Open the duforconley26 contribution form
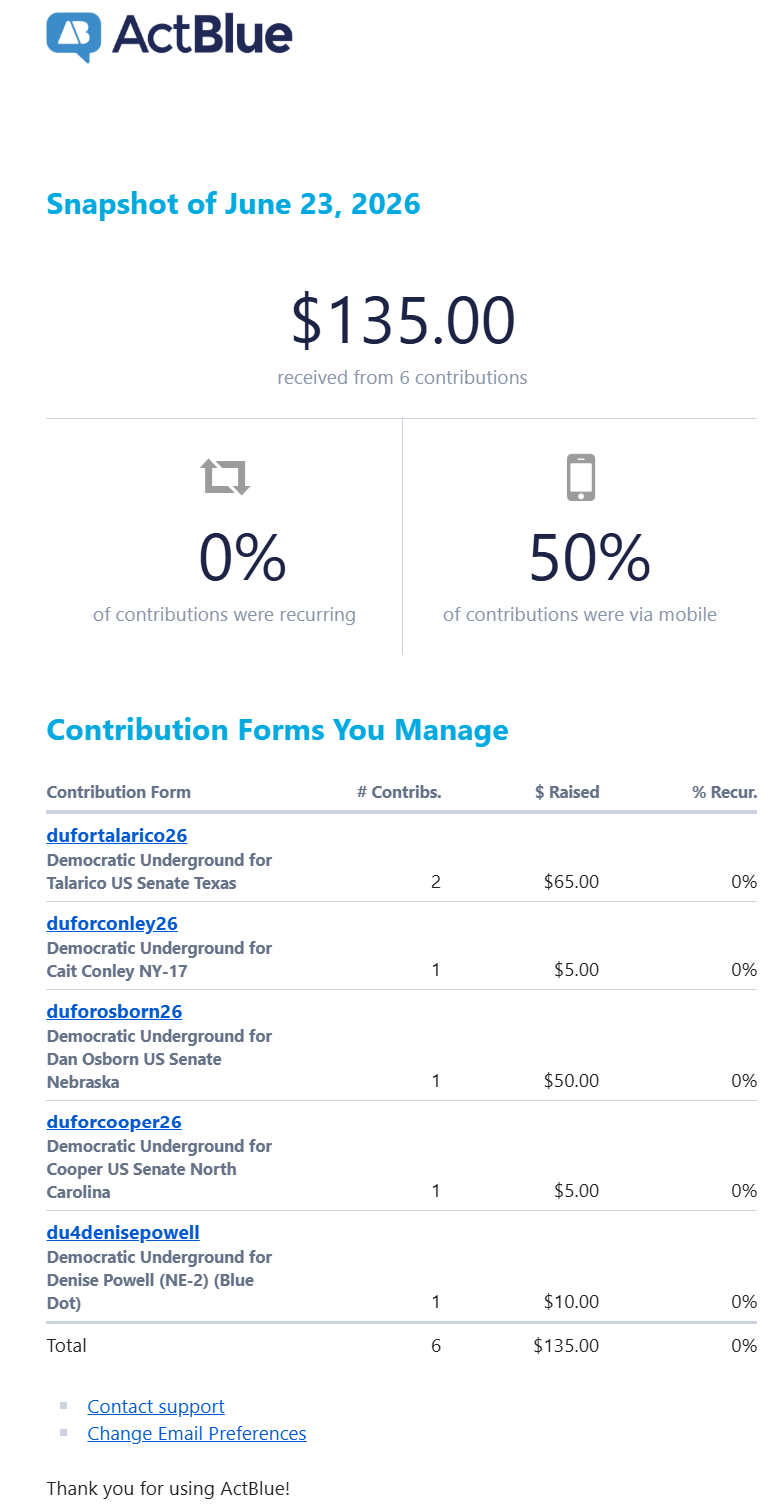 point(112,923)
